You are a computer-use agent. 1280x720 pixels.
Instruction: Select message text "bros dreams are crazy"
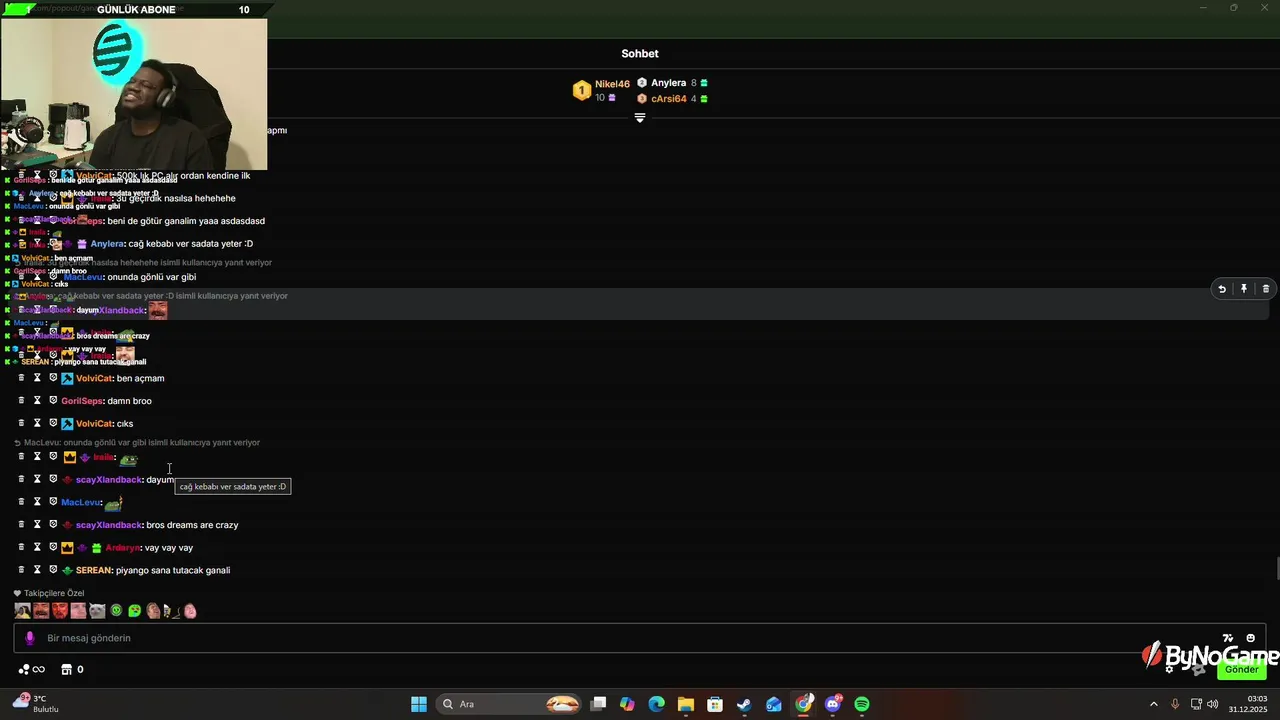point(192,525)
